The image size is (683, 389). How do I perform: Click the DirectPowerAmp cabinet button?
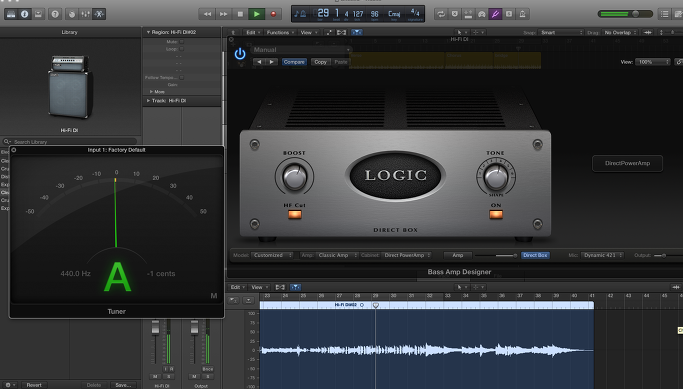point(627,163)
